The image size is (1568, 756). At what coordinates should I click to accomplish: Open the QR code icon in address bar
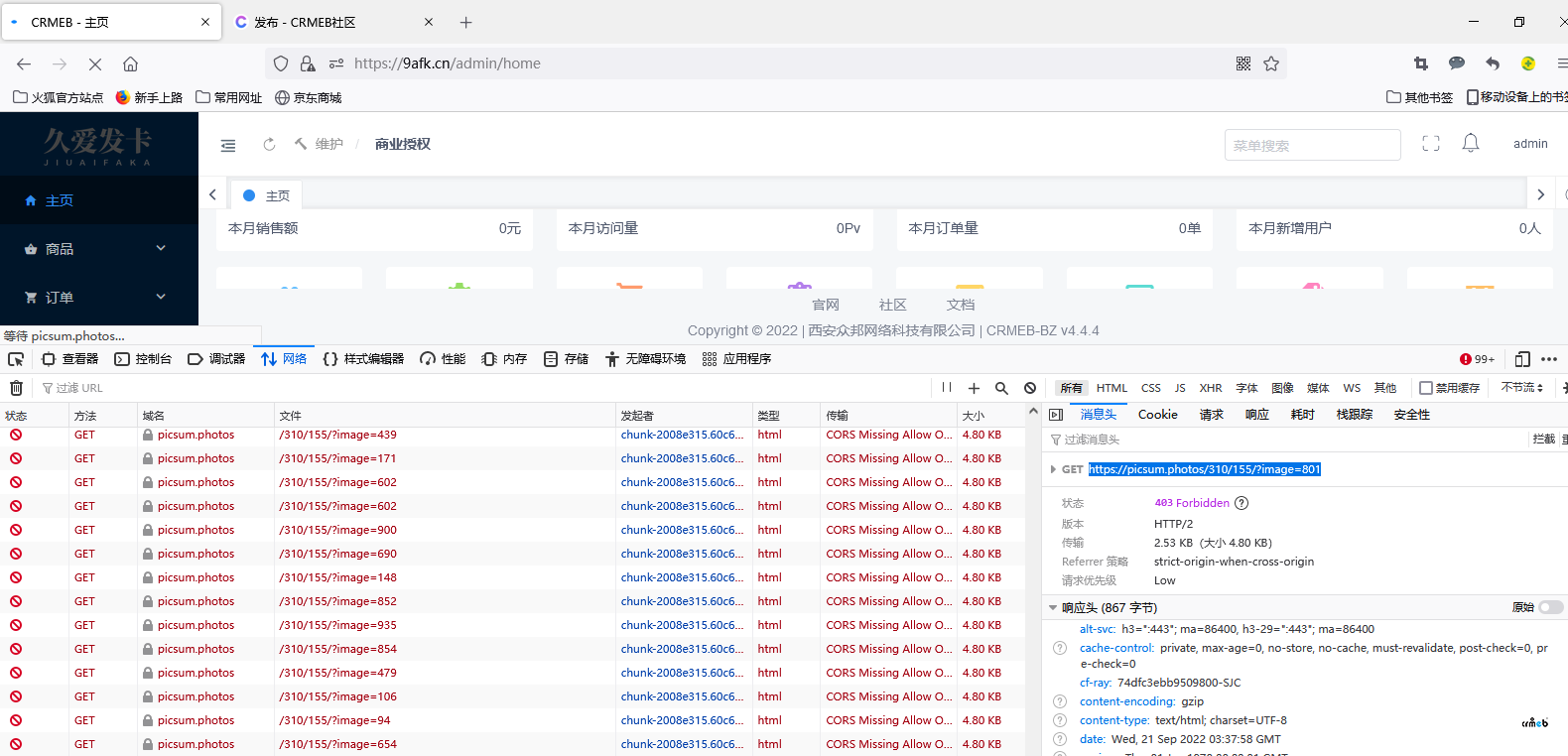[x=1243, y=63]
